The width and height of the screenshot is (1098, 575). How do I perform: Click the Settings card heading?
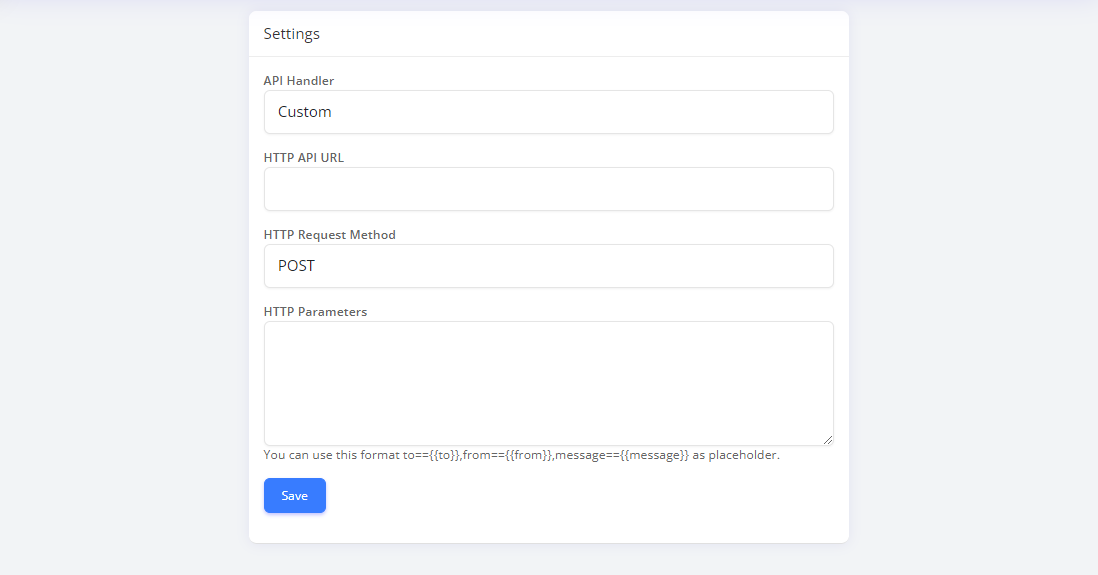(291, 34)
